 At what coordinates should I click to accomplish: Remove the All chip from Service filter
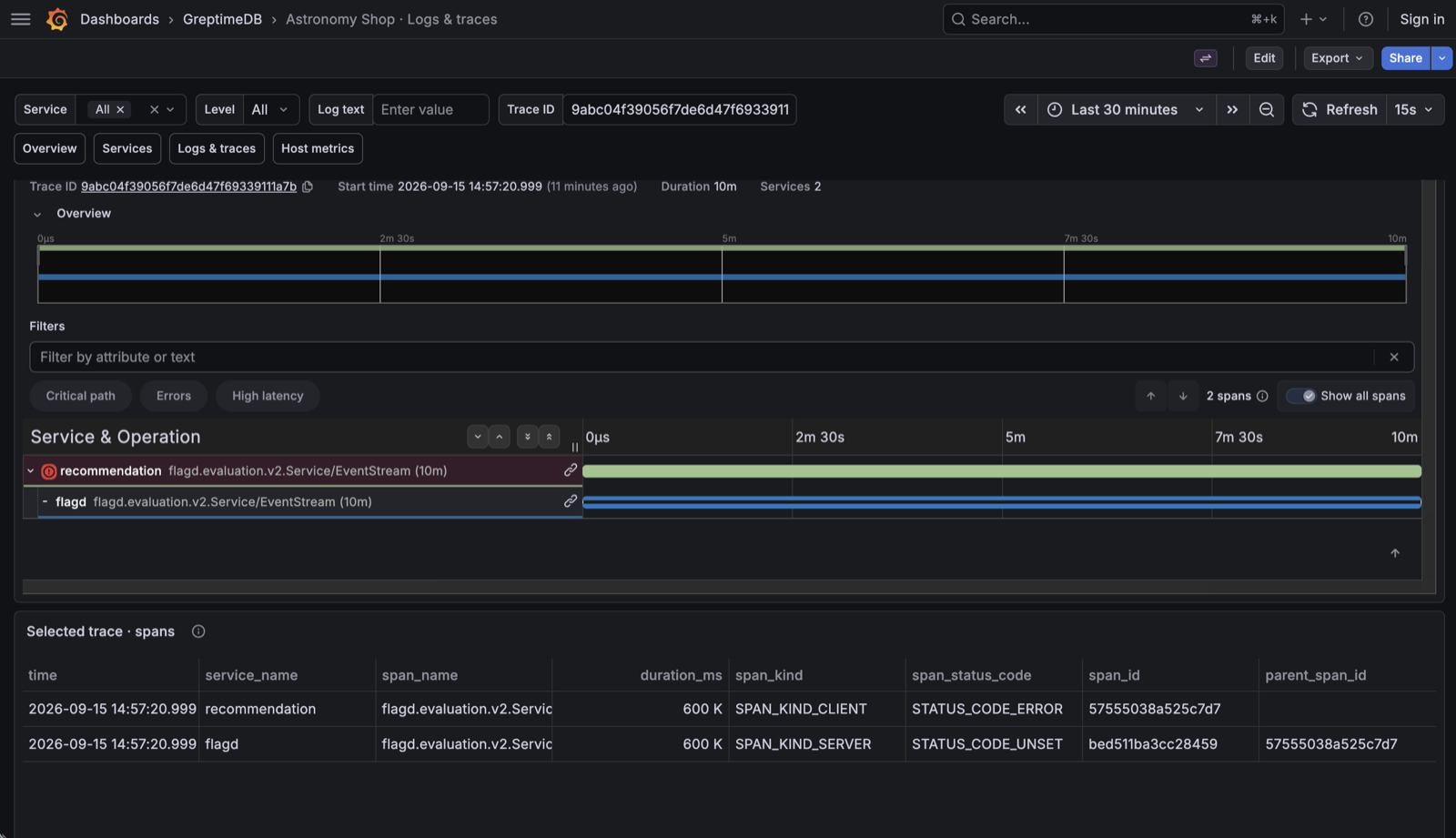[x=120, y=109]
